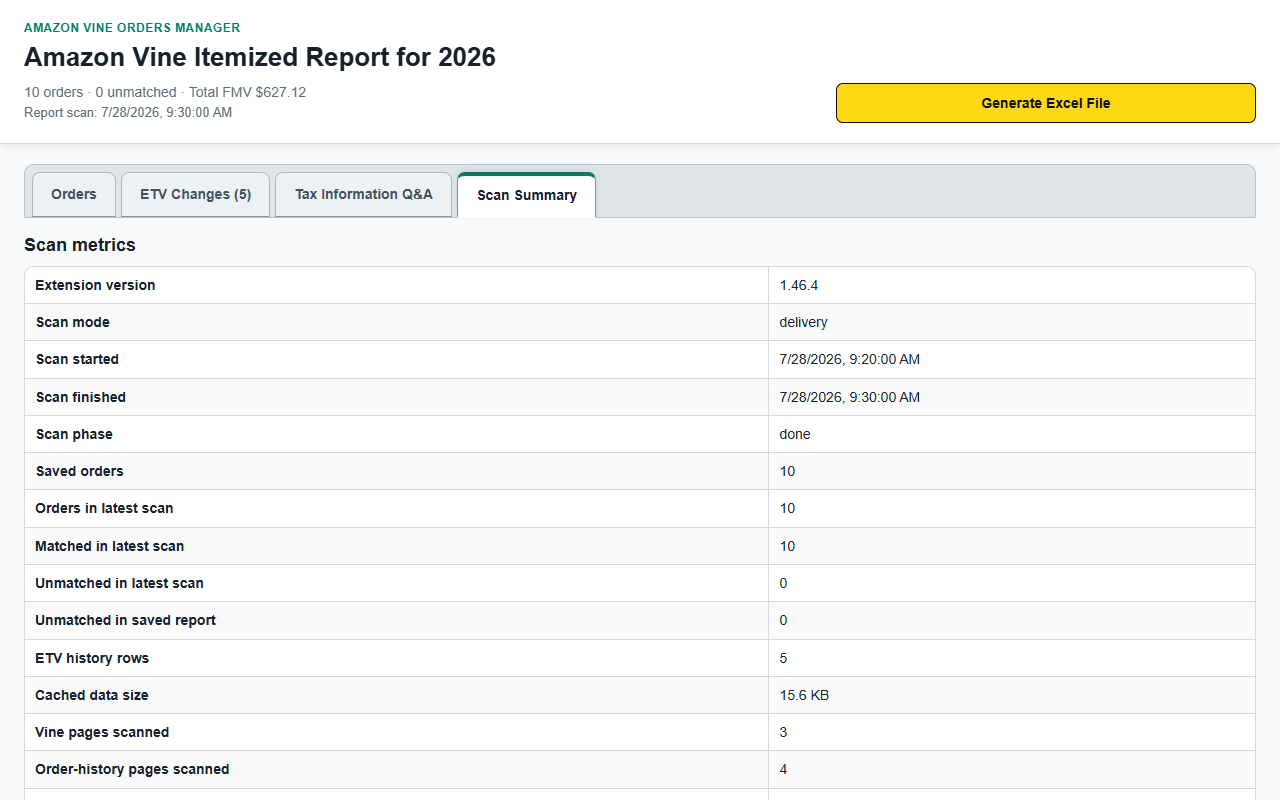
Task: Switch to the Orders tab
Action: click(x=74, y=194)
